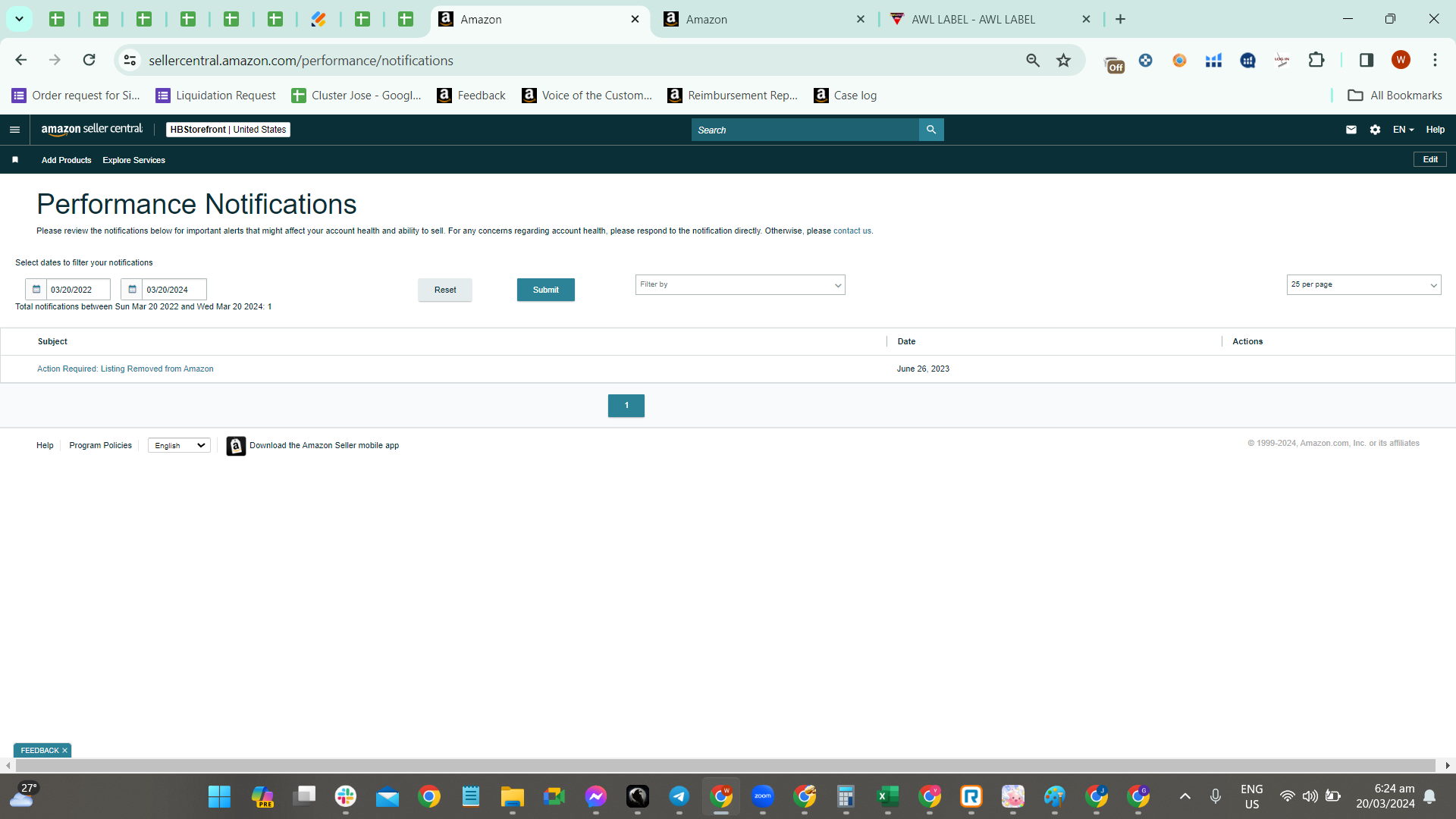This screenshot has height=819, width=1456.
Task: Open the Voice of the Customer bookmark
Action: (x=588, y=96)
